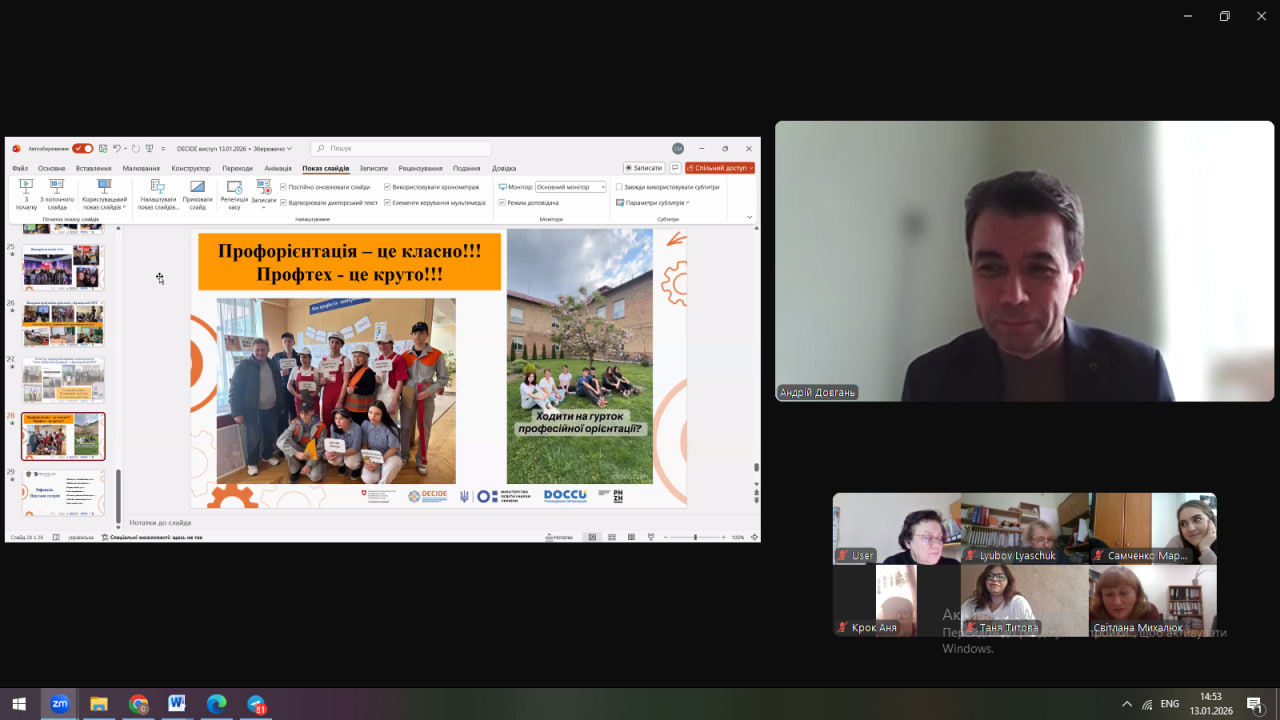Switch to the Переходи tab
Screen dimensions: 1280x720
point(238,168)
